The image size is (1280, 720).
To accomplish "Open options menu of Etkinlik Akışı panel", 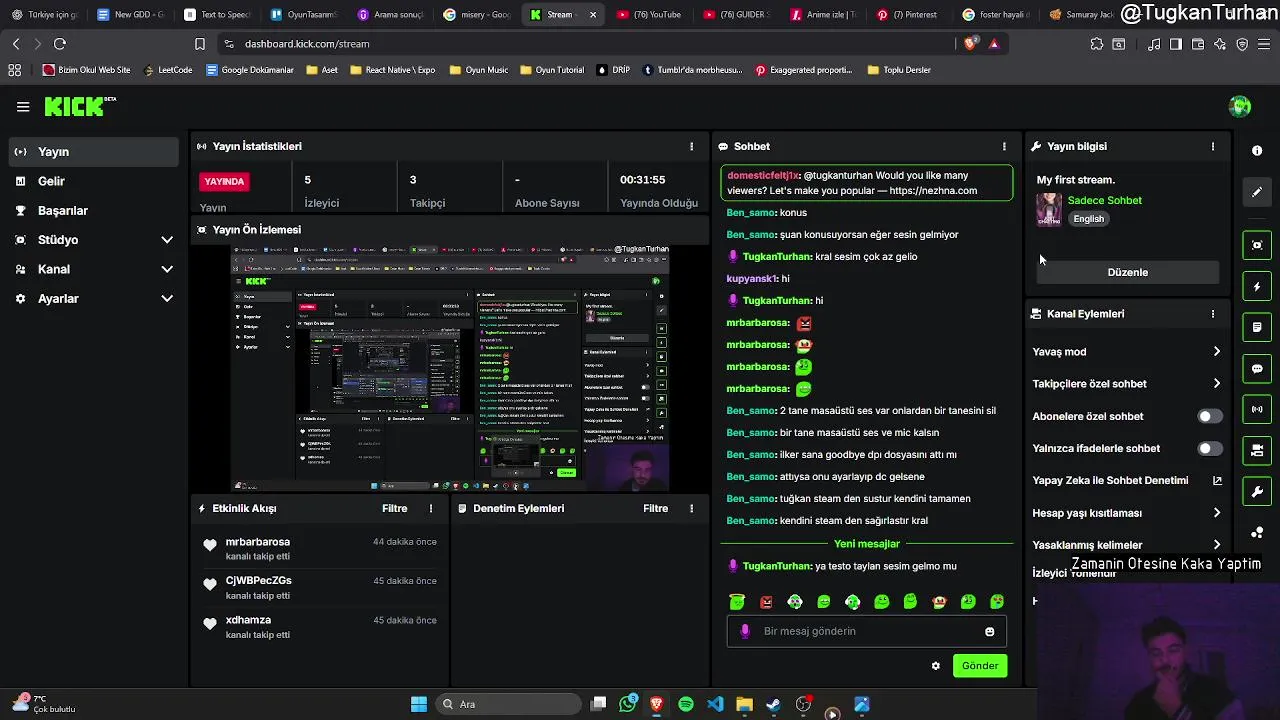I will pyautogui.click(x=431, y=508).
